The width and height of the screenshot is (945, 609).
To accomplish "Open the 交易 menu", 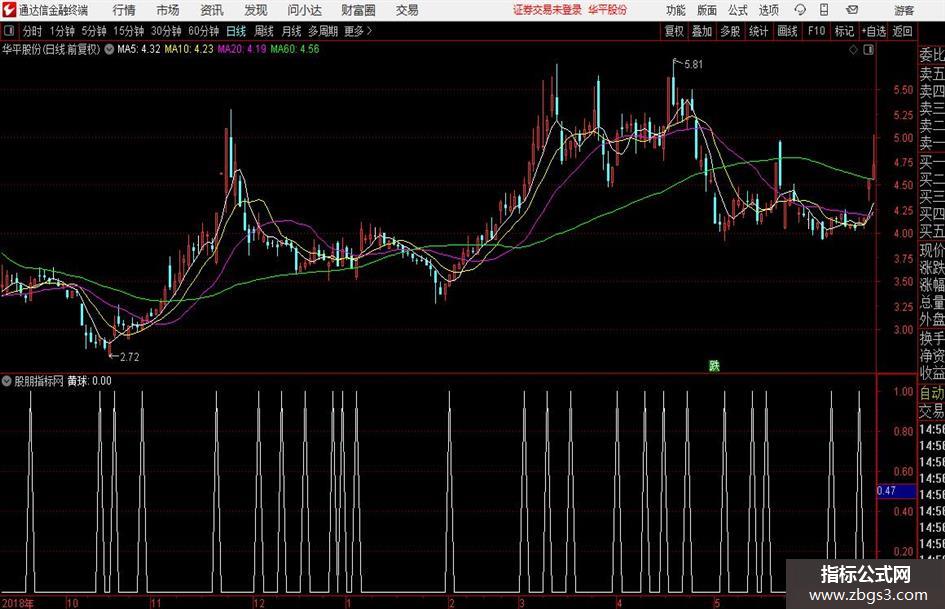I will pyautogui.click(x=407, y=10).
